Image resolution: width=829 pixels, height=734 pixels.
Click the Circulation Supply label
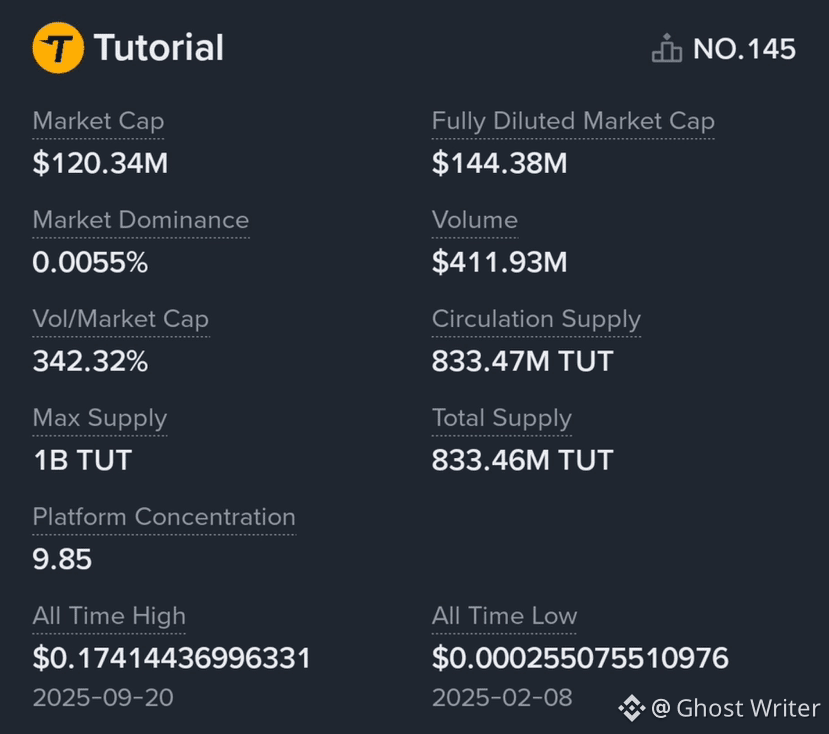[536, 319]
